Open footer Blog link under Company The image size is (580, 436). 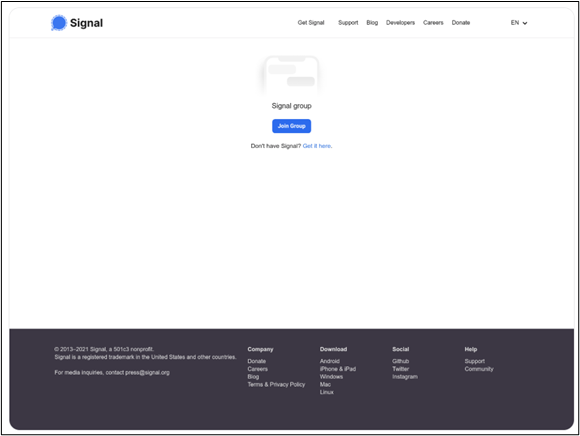(x=253, y=377)
